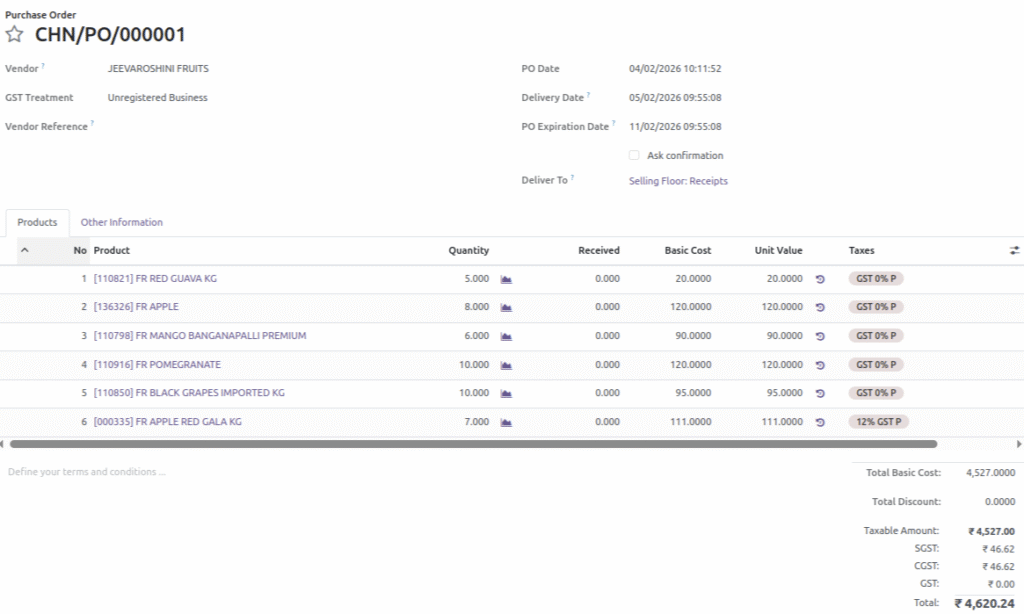Open the Selling Floor: Receipts link
Image resolution: width=1024 pixels, height=614 pixels.
tap(678, 181)
